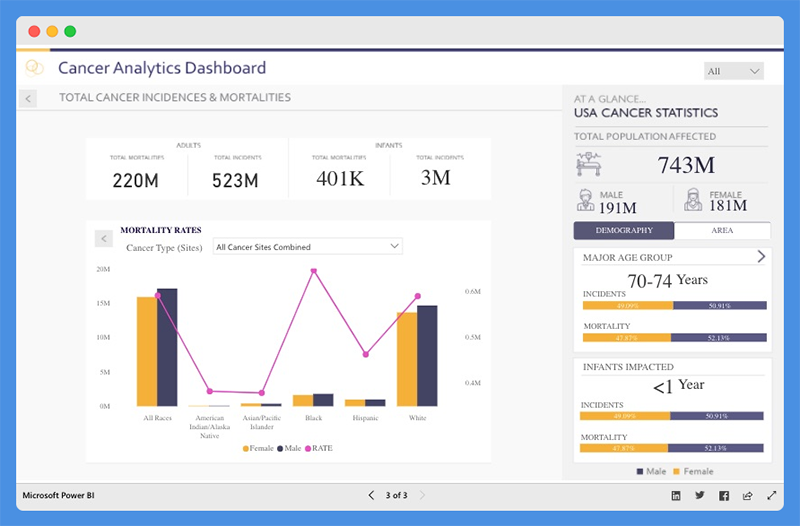Switch to the Area tab
800x526 pixels.
point(722,230)
